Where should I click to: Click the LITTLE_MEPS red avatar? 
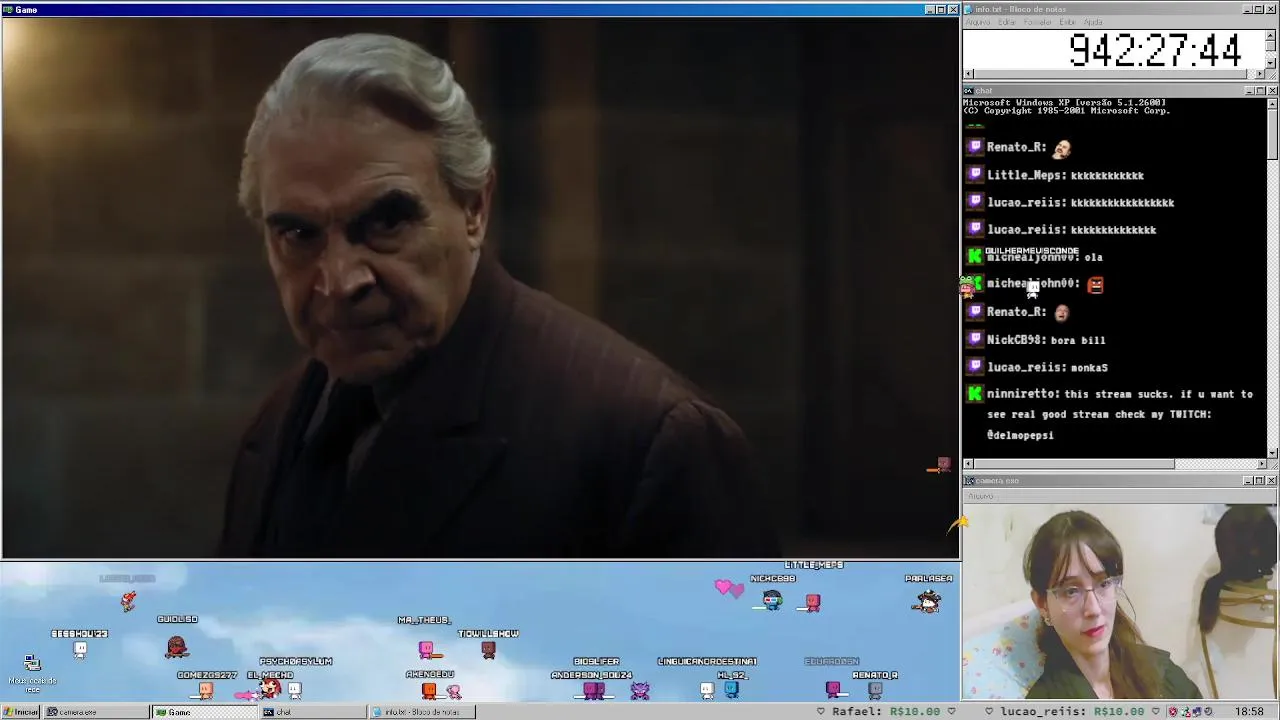(x=812, y=602)
